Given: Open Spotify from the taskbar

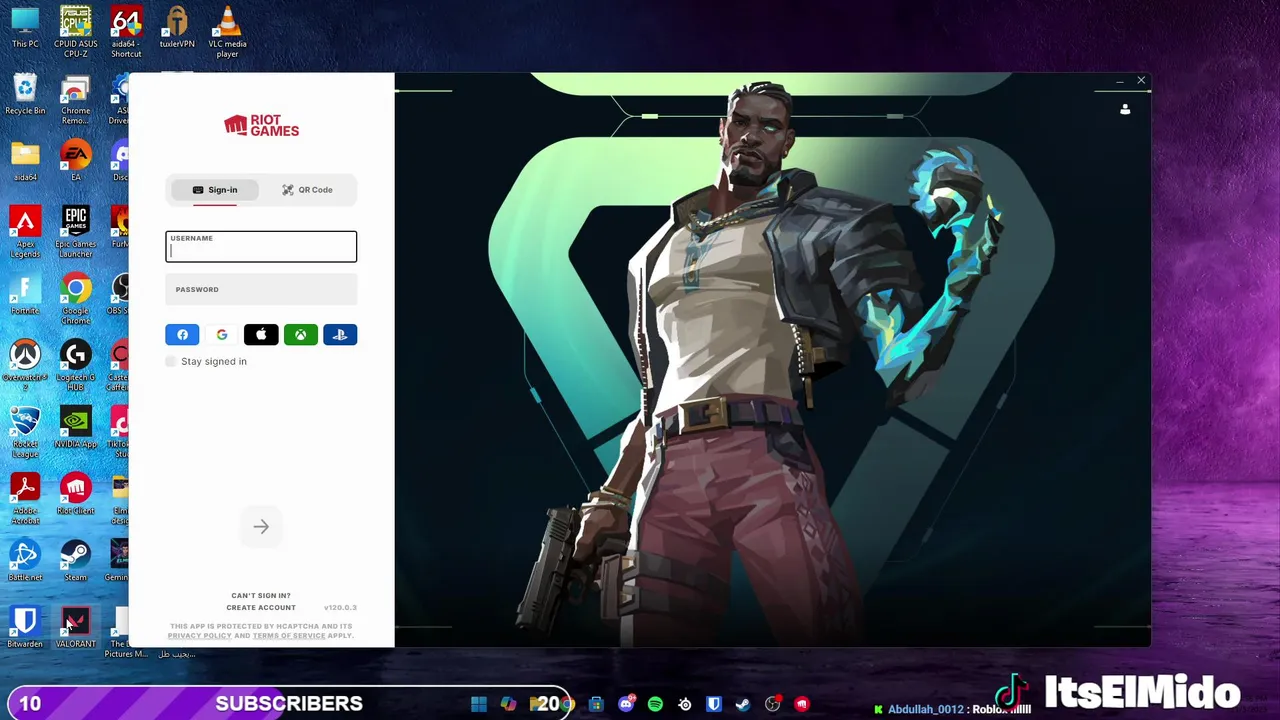Looking at the screenshot, I should (x=655, y=705).
